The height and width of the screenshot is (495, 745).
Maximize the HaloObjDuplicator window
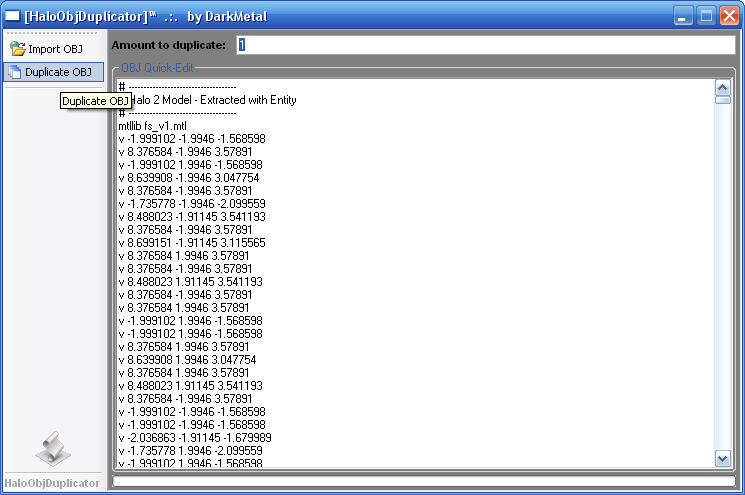[x=706, y=16]
